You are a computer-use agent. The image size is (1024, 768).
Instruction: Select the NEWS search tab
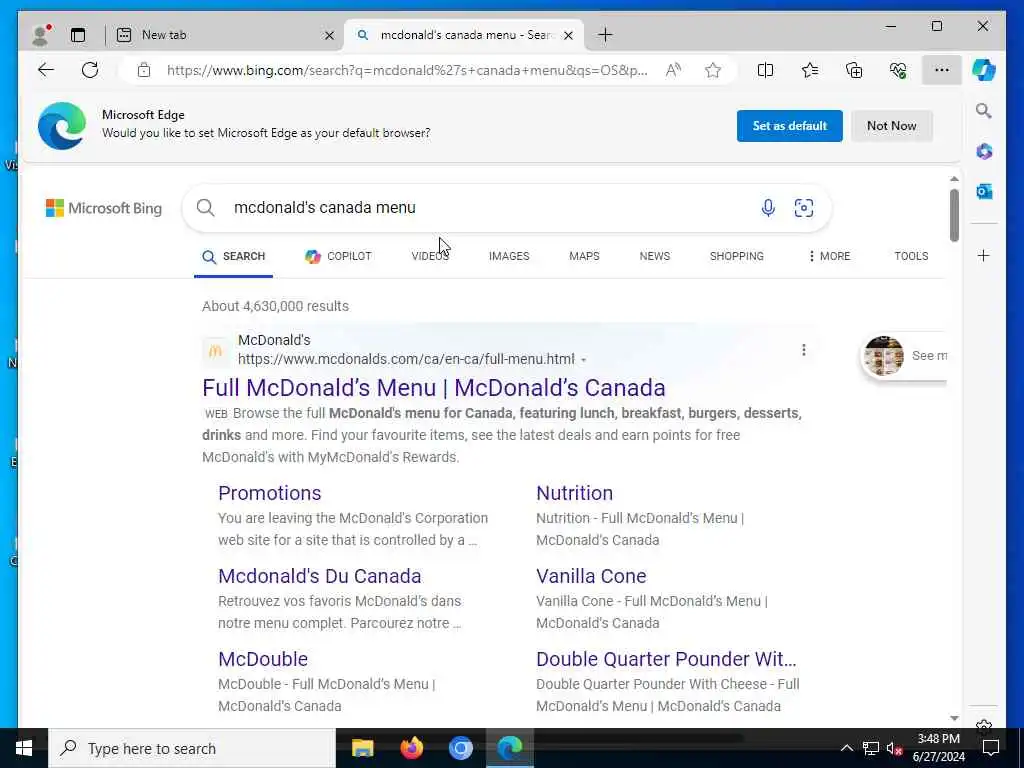coord(654,256)
